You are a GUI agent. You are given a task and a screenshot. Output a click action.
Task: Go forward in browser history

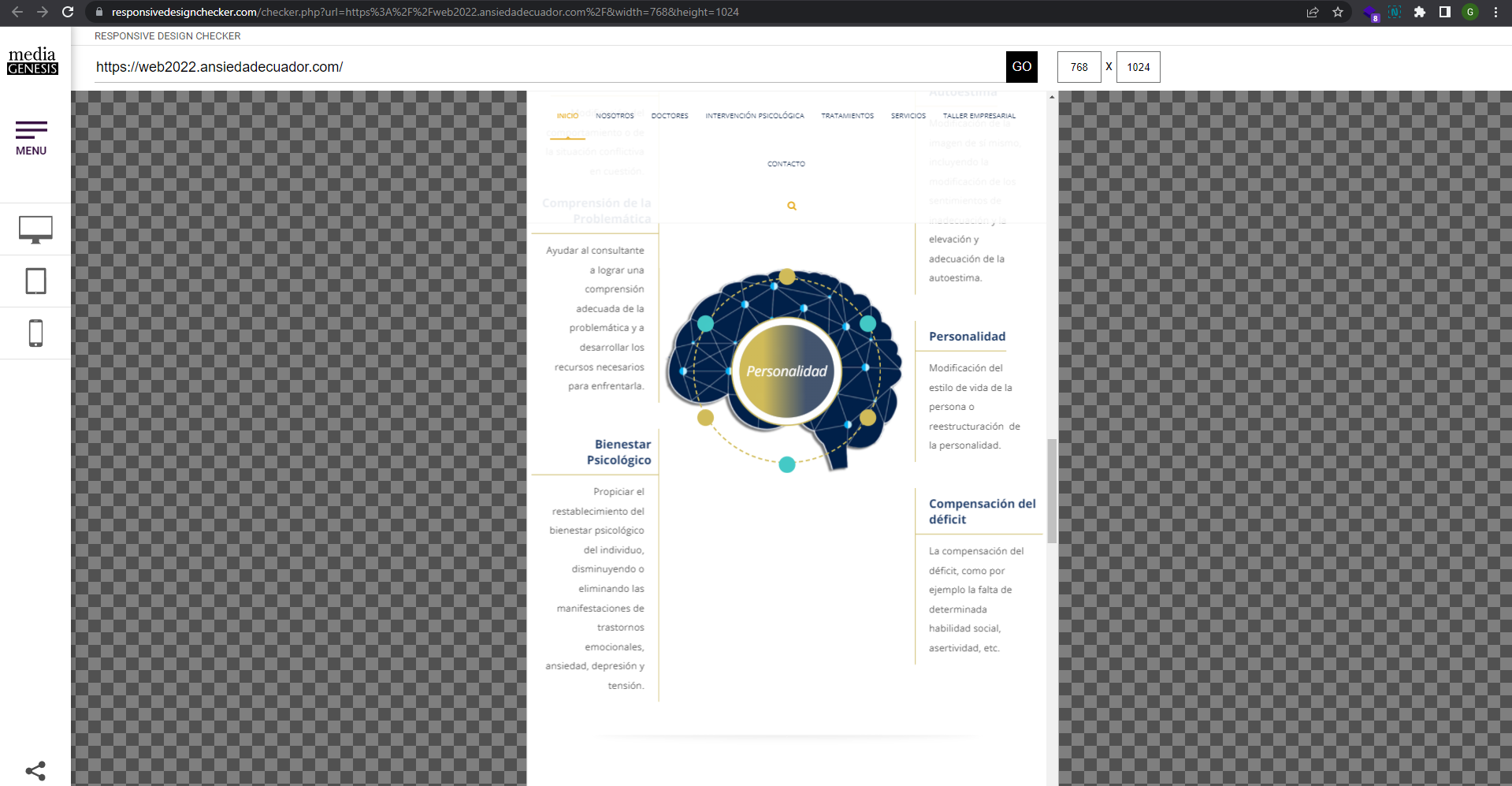tap(43, 12)
